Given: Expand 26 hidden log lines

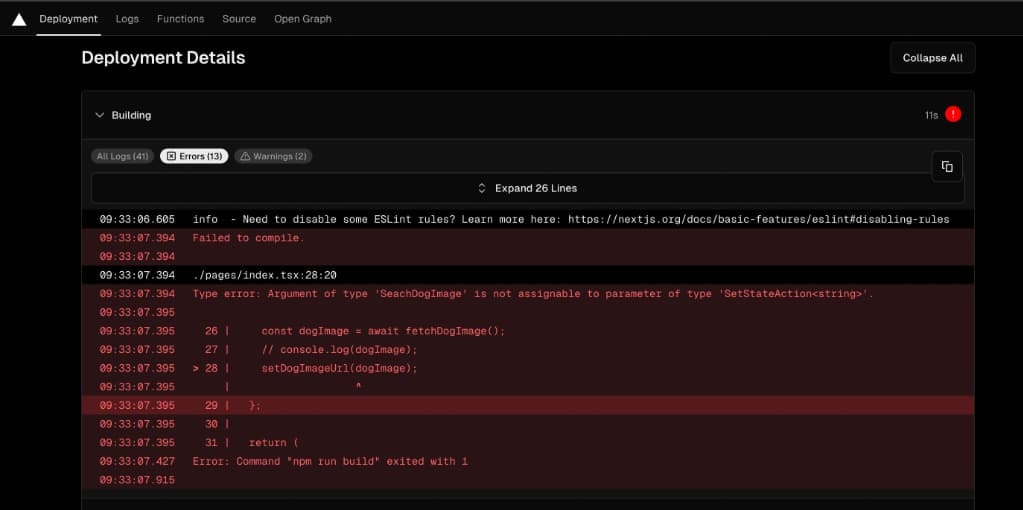Looking at the screenshot, I should pos(528,188).
